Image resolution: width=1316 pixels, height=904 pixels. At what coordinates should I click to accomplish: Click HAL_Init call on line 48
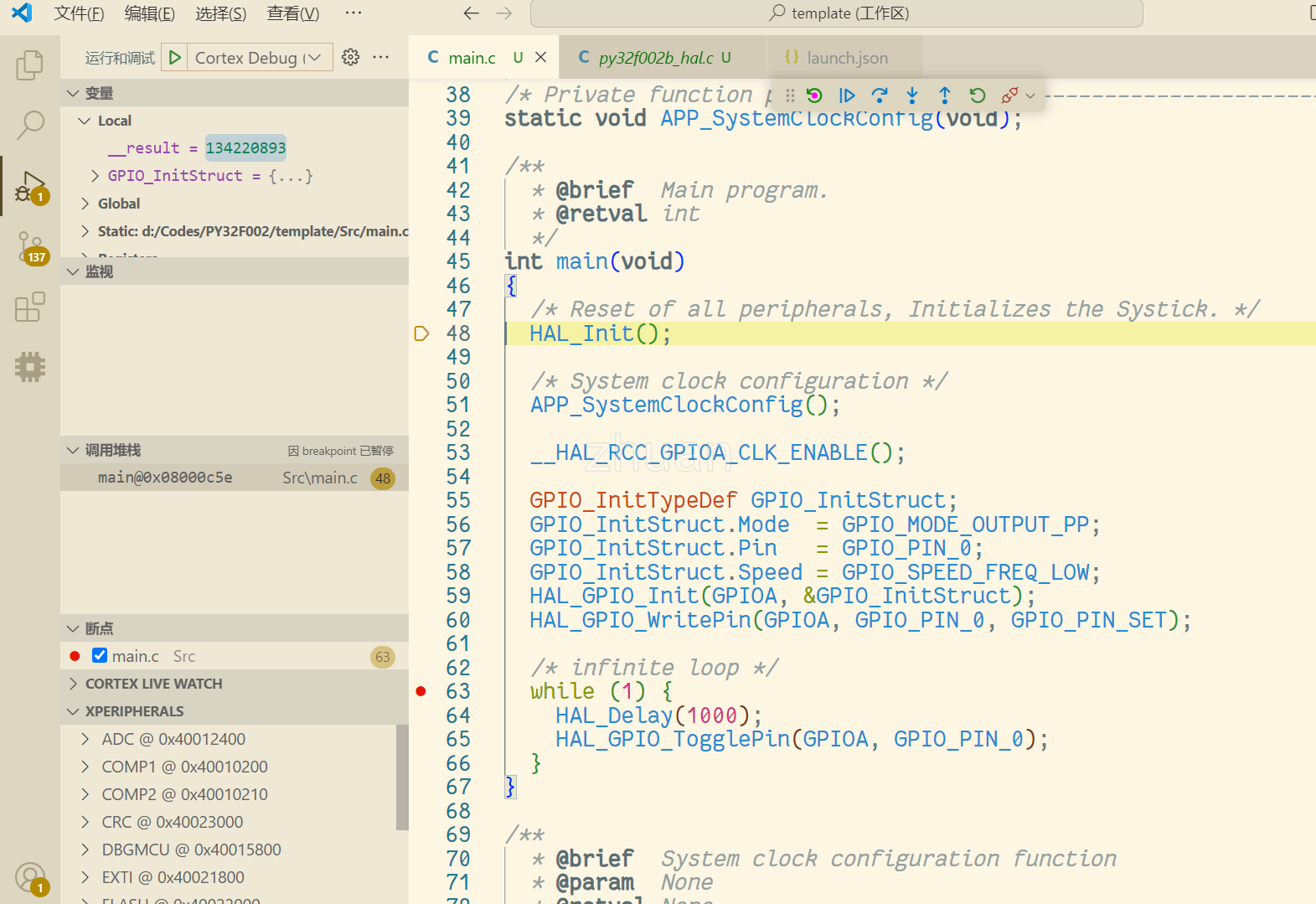(600, 333)
